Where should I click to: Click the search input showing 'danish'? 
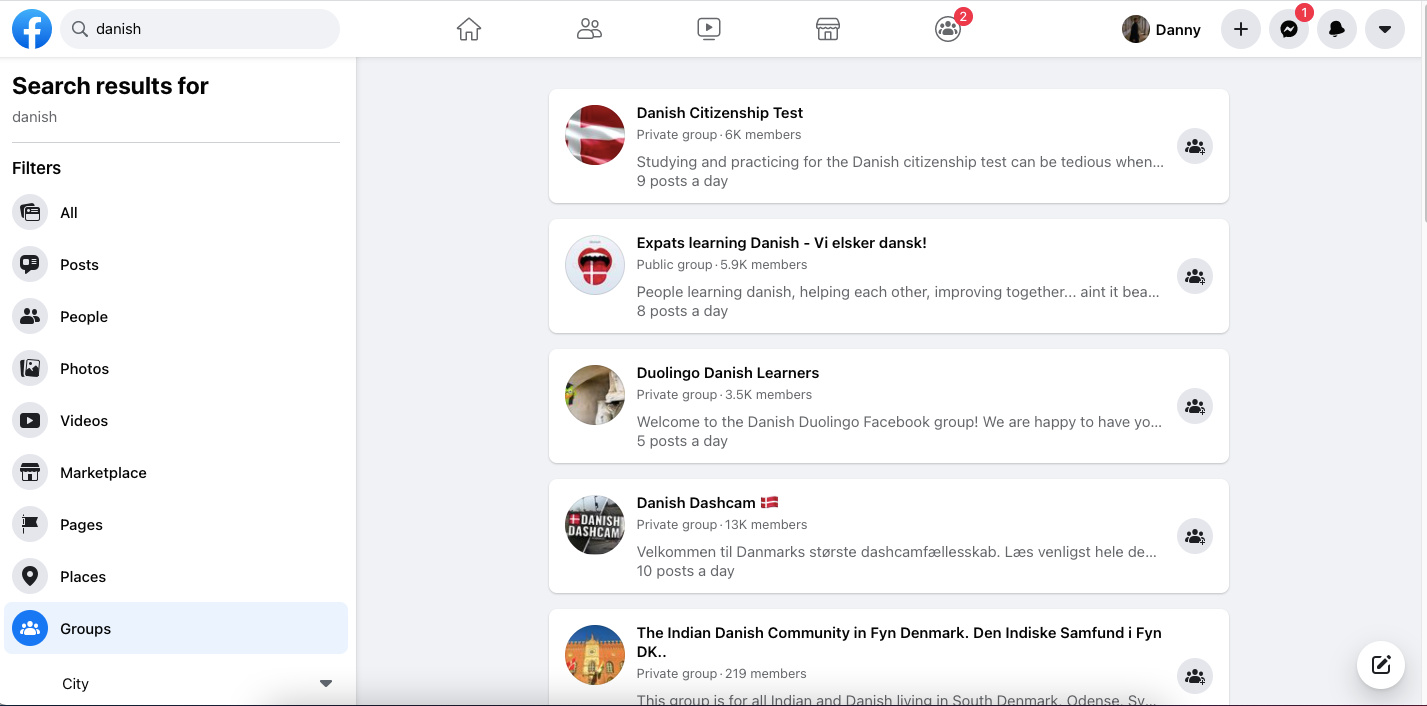pyautogui.click(x=200, y=29)
